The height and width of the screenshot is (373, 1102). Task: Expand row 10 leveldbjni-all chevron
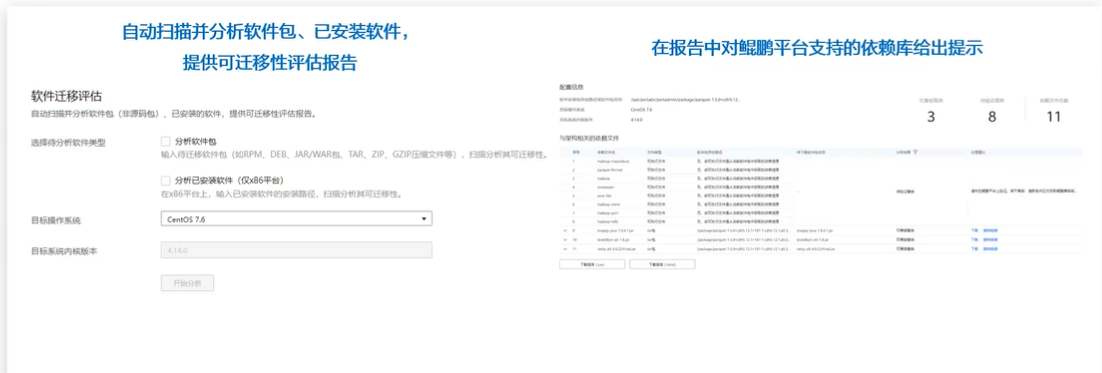click(x=565, y=240)
